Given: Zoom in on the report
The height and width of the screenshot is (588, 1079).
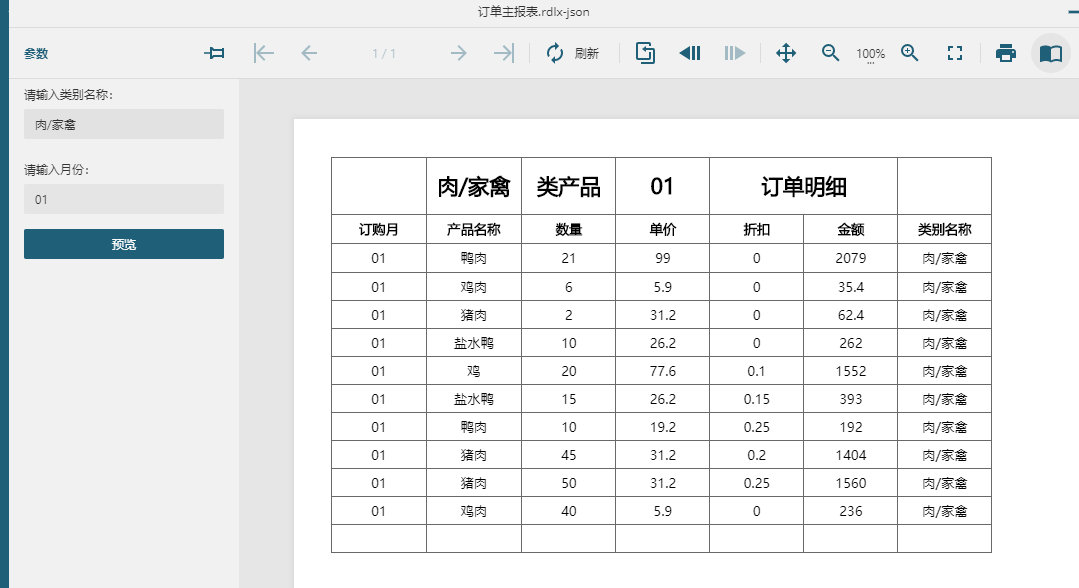Looking at the screenshot, I should pyautogui.click(x=910, y=53).
